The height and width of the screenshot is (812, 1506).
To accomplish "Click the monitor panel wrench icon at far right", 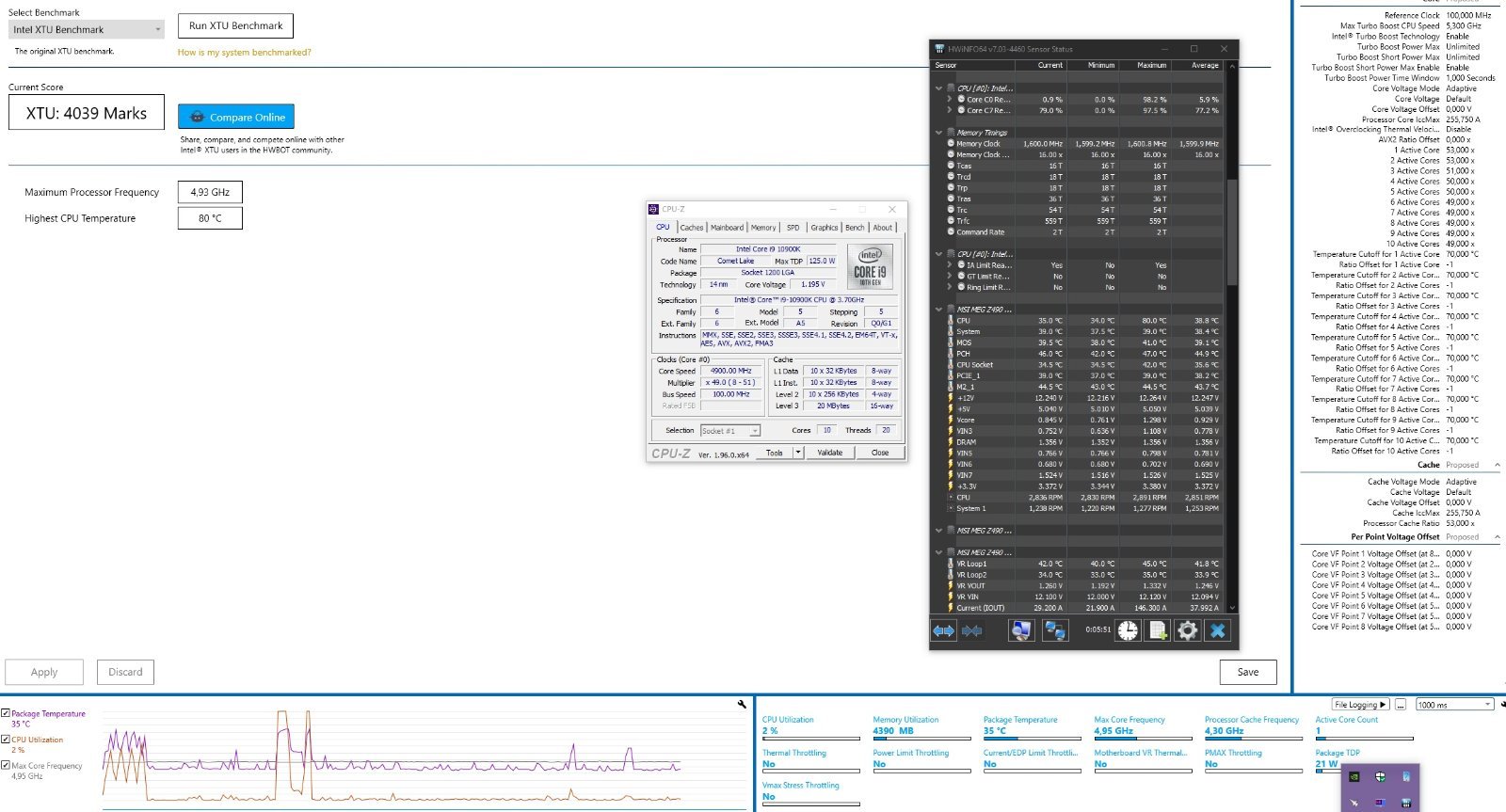I will point(1502,704).
